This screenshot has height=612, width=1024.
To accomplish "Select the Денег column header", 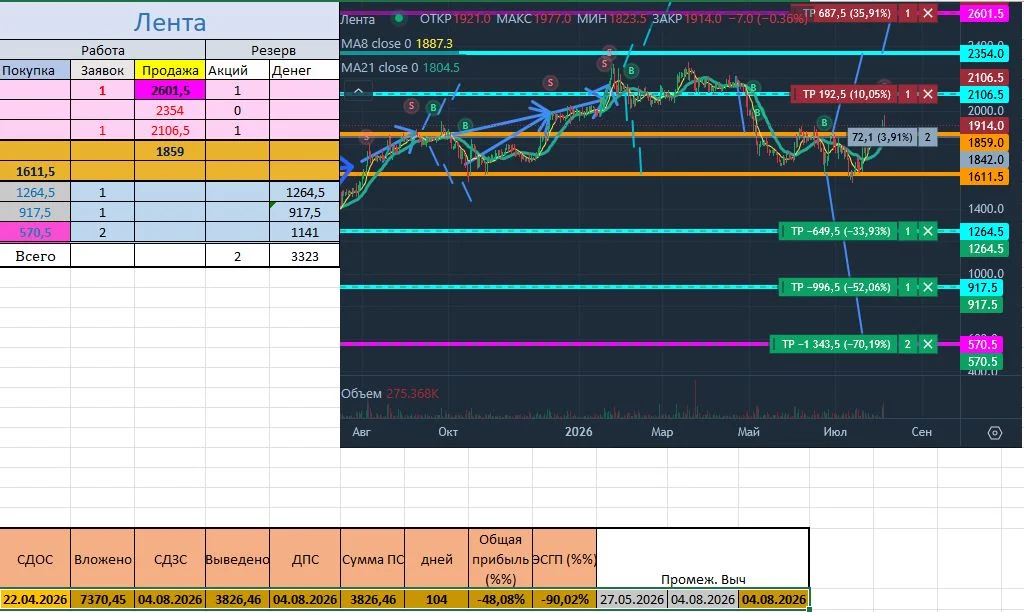I will click(304, 70).
